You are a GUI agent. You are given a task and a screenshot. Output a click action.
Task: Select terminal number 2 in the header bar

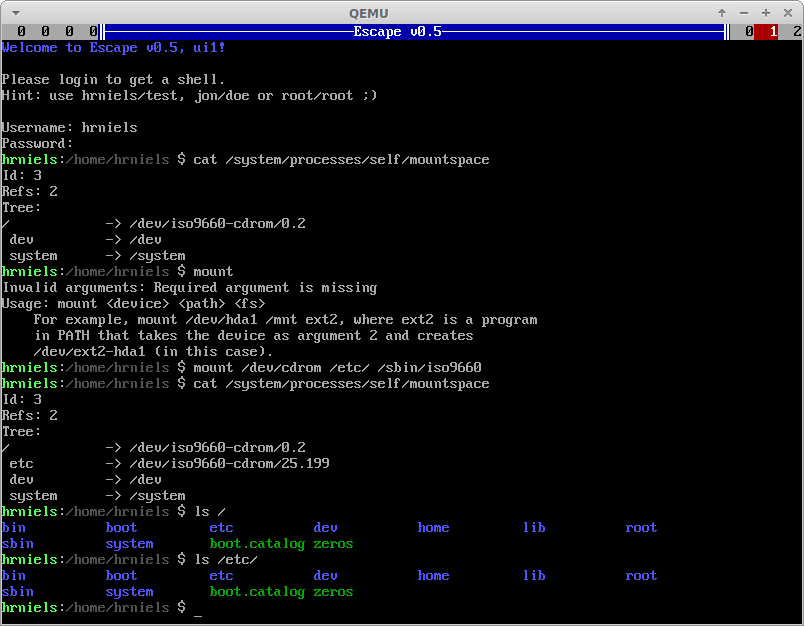click(x=797, y=32)
